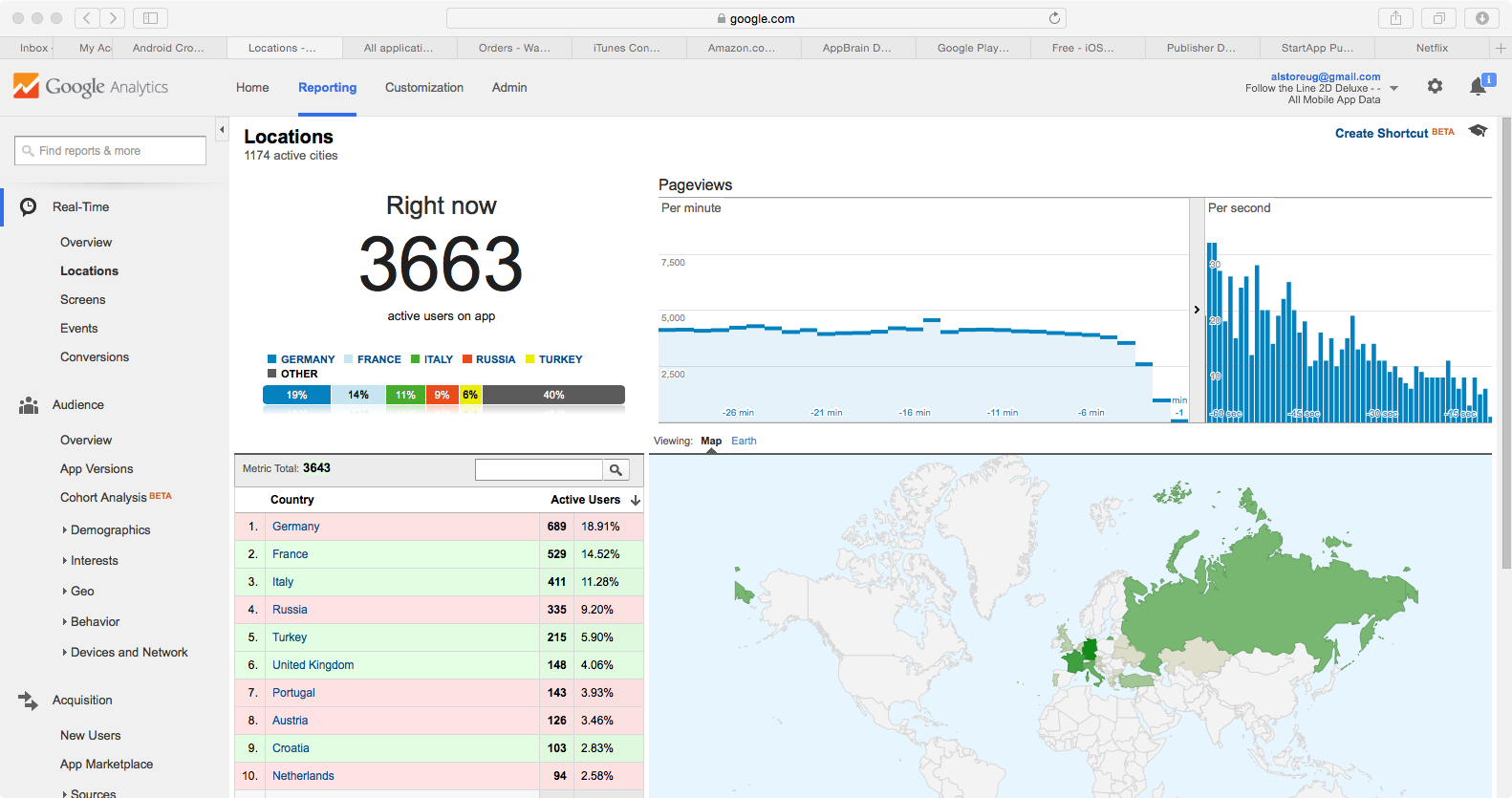The height and width of the screenshot is (798, 1512).
Task: Open Croatia country link
Action: (291, 748)
